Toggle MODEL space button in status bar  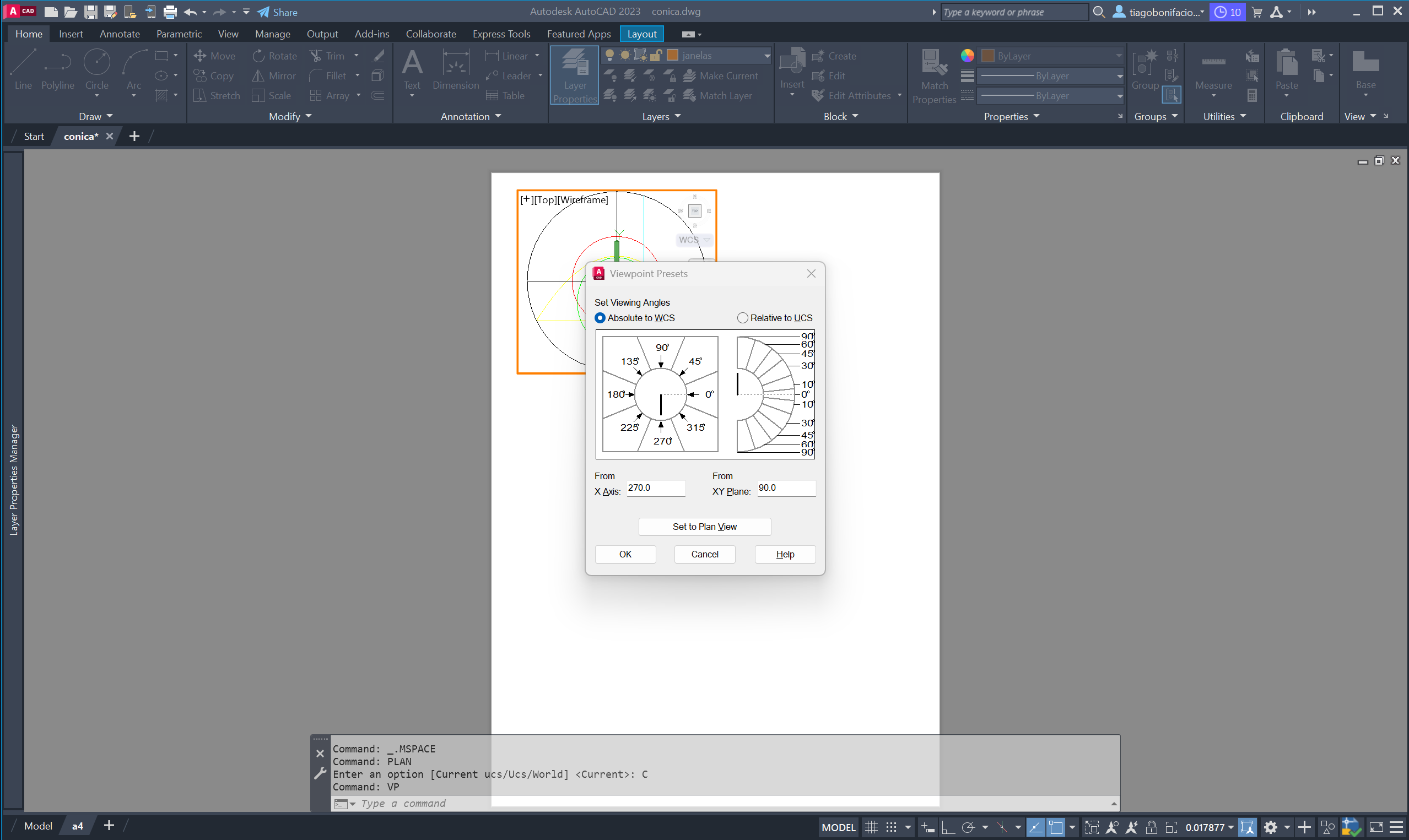coord(838,827)
